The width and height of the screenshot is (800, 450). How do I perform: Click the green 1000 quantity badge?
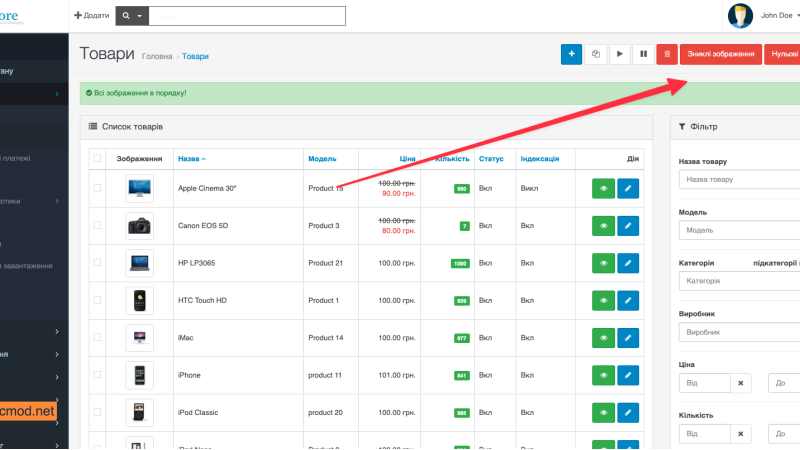pyautogui.click(x=460, y=264)
